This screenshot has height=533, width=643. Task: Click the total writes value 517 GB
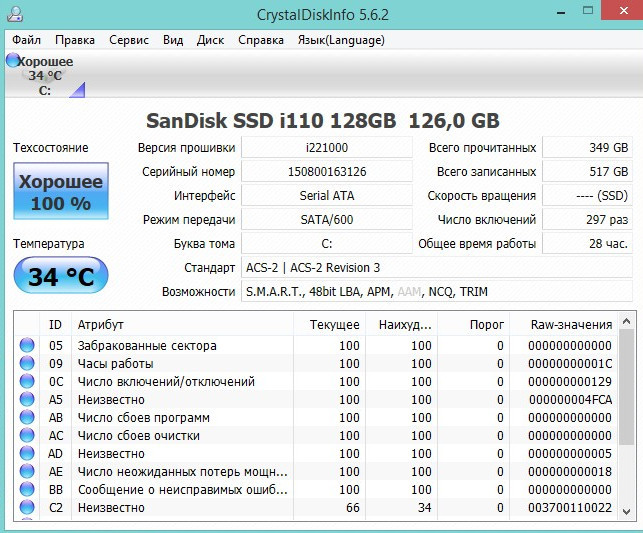tap(587, 171)
